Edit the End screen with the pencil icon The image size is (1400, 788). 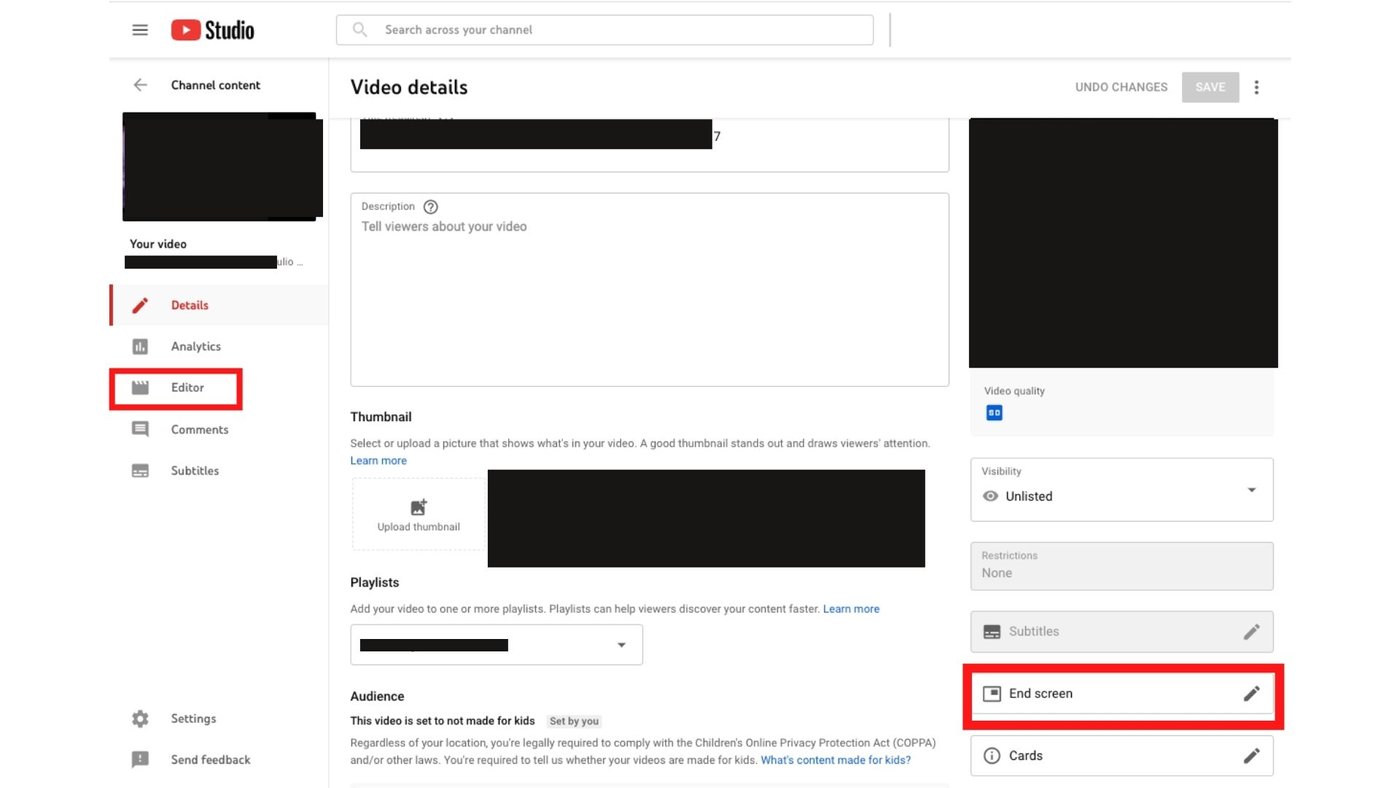[x=1251, y=693]
